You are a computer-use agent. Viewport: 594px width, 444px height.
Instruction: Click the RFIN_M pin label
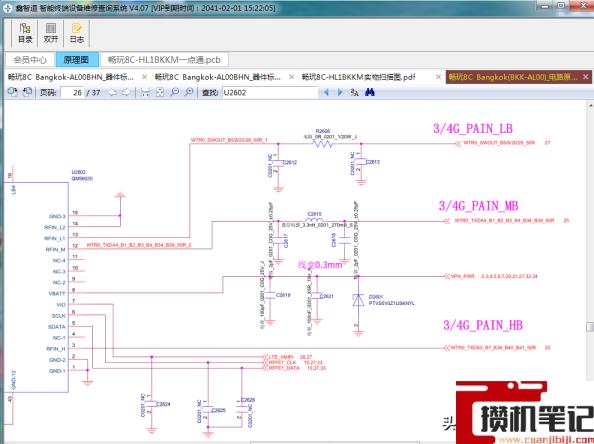click(x=56, y=249)
